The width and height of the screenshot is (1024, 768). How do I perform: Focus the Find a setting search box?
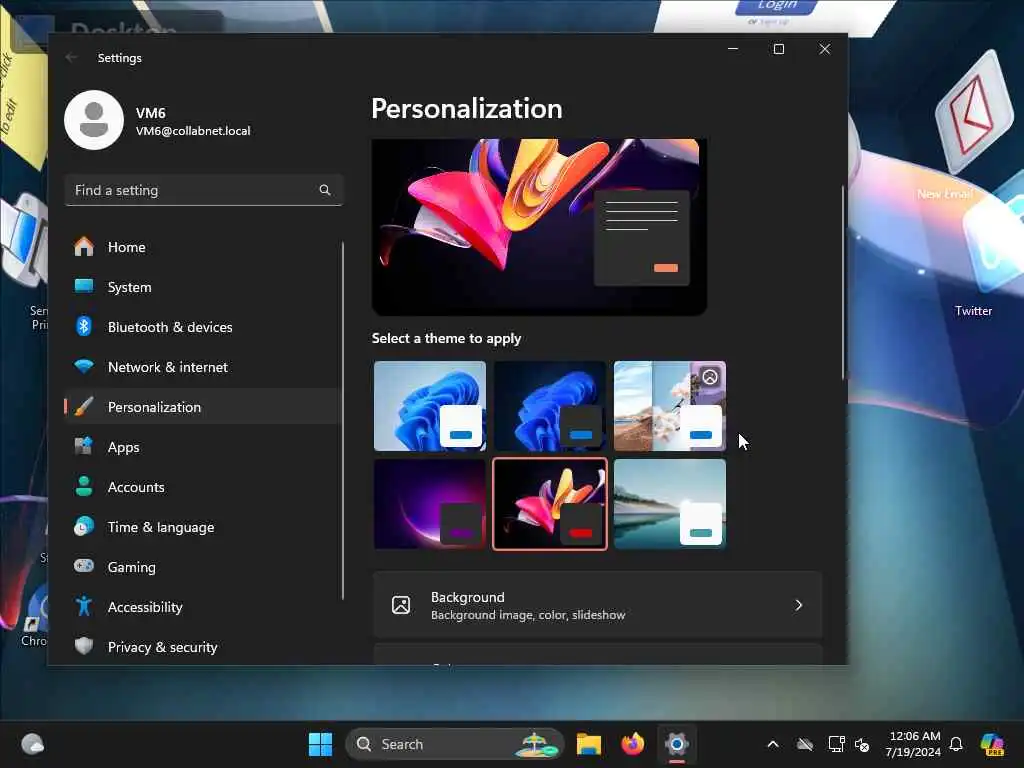tap(204, 190)
